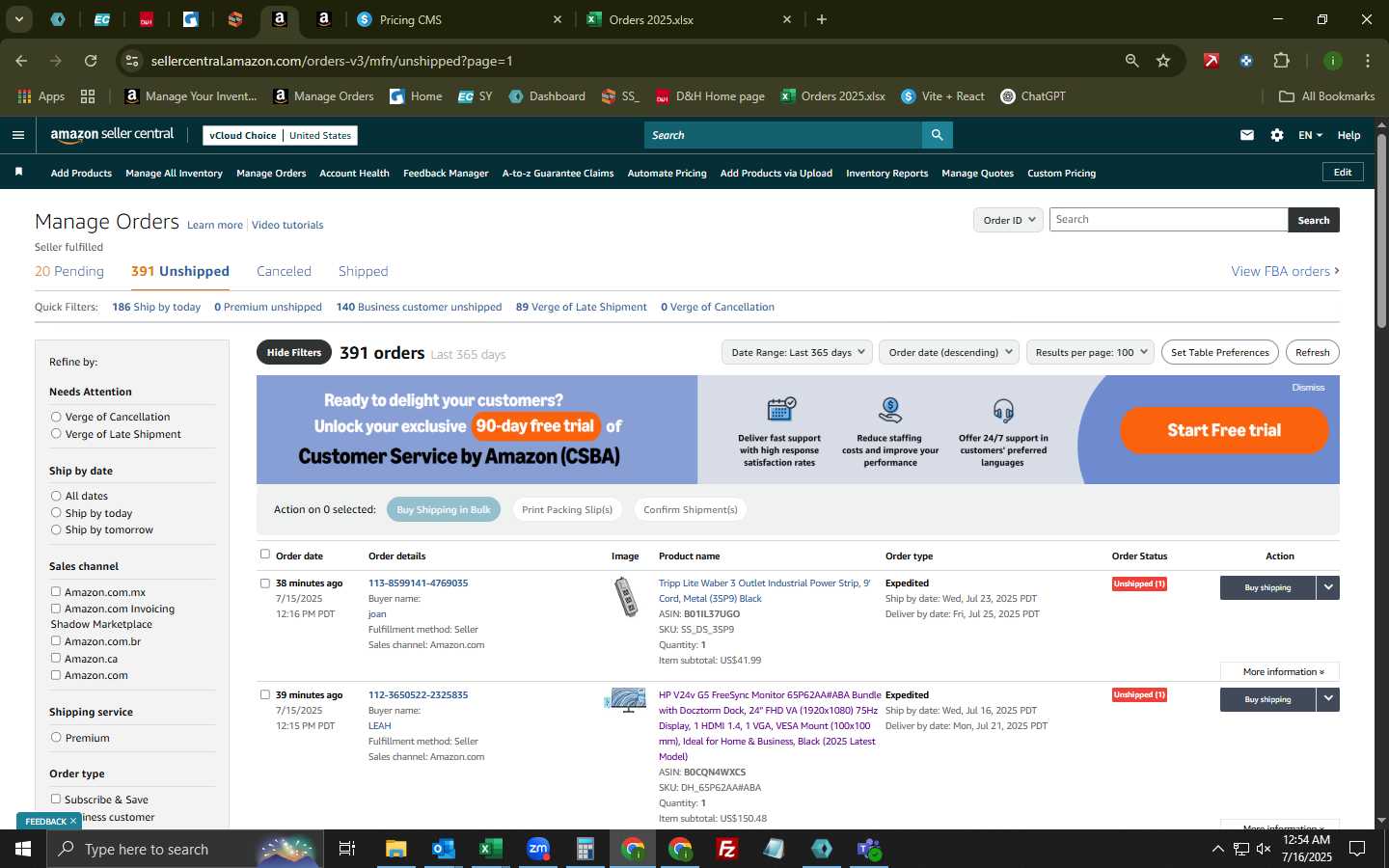Open the browser zoom magnifier icon
This screenshot has height=868, width=1389.
pyautogui.click(x=1131, y=61)
